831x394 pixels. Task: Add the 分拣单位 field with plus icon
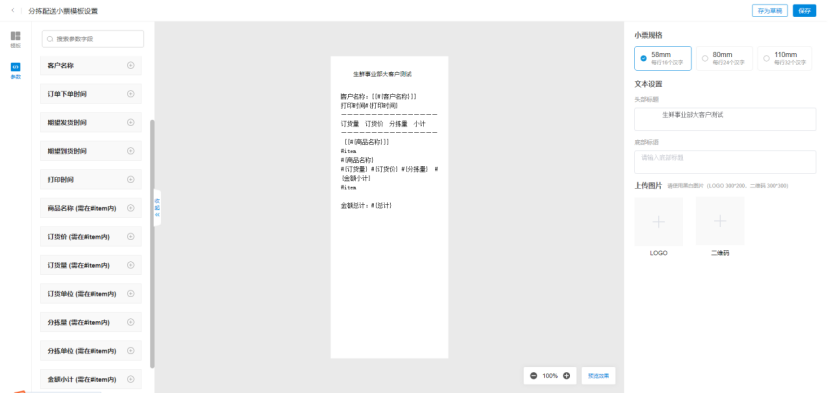[x=130, y=351]
